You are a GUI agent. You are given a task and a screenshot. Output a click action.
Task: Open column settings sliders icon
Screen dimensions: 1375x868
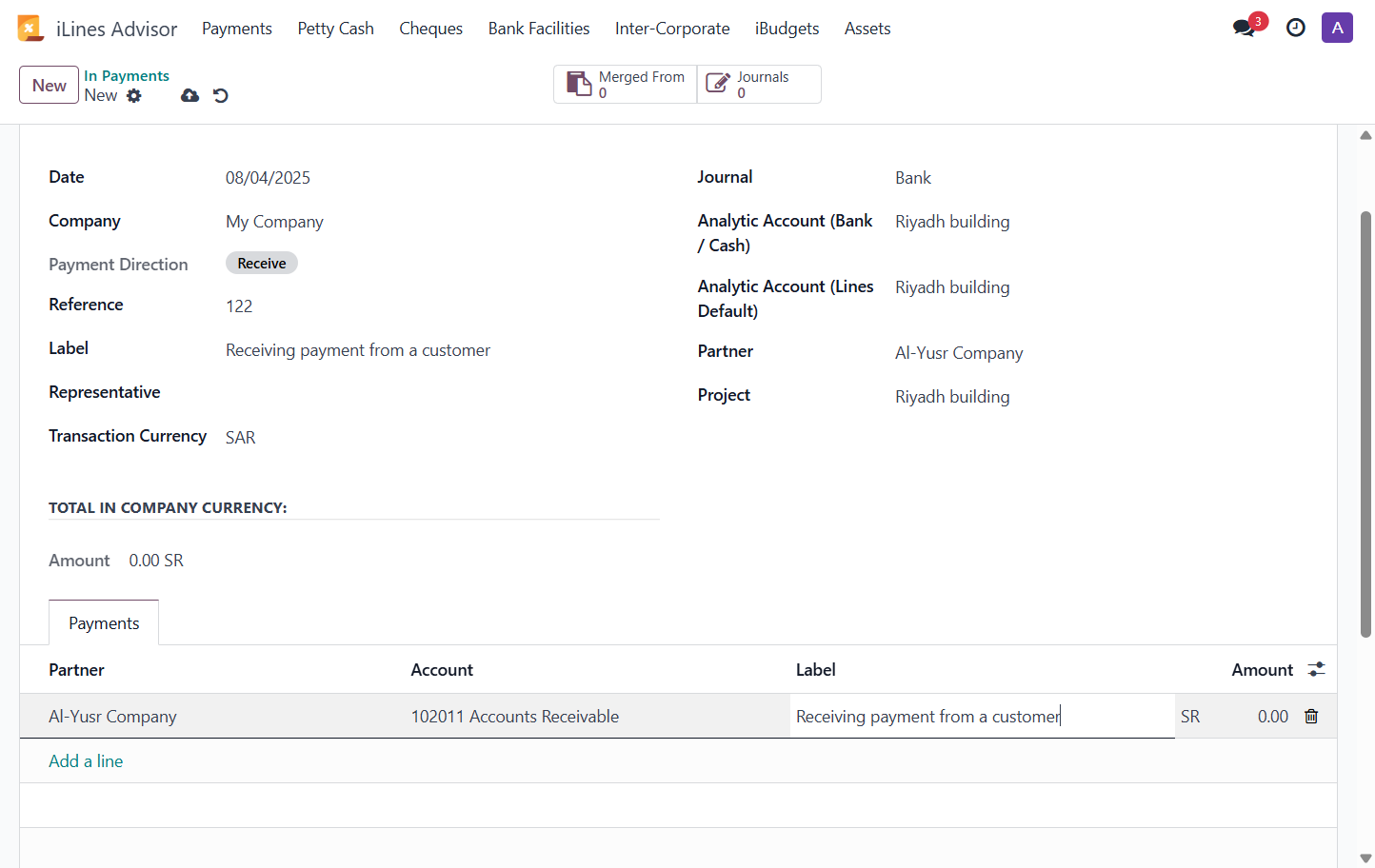click(x=1316, y=670)
